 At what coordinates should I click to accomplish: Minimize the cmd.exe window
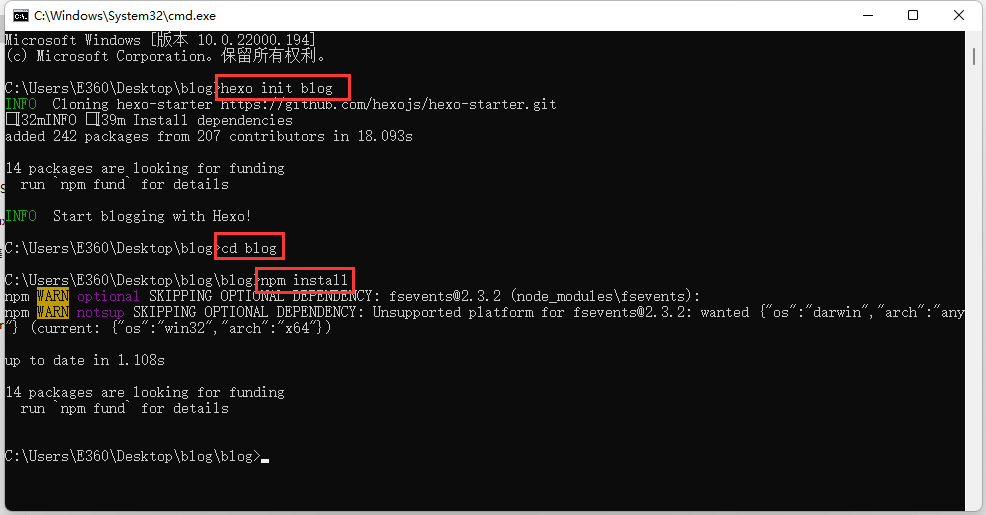point(868,15)
